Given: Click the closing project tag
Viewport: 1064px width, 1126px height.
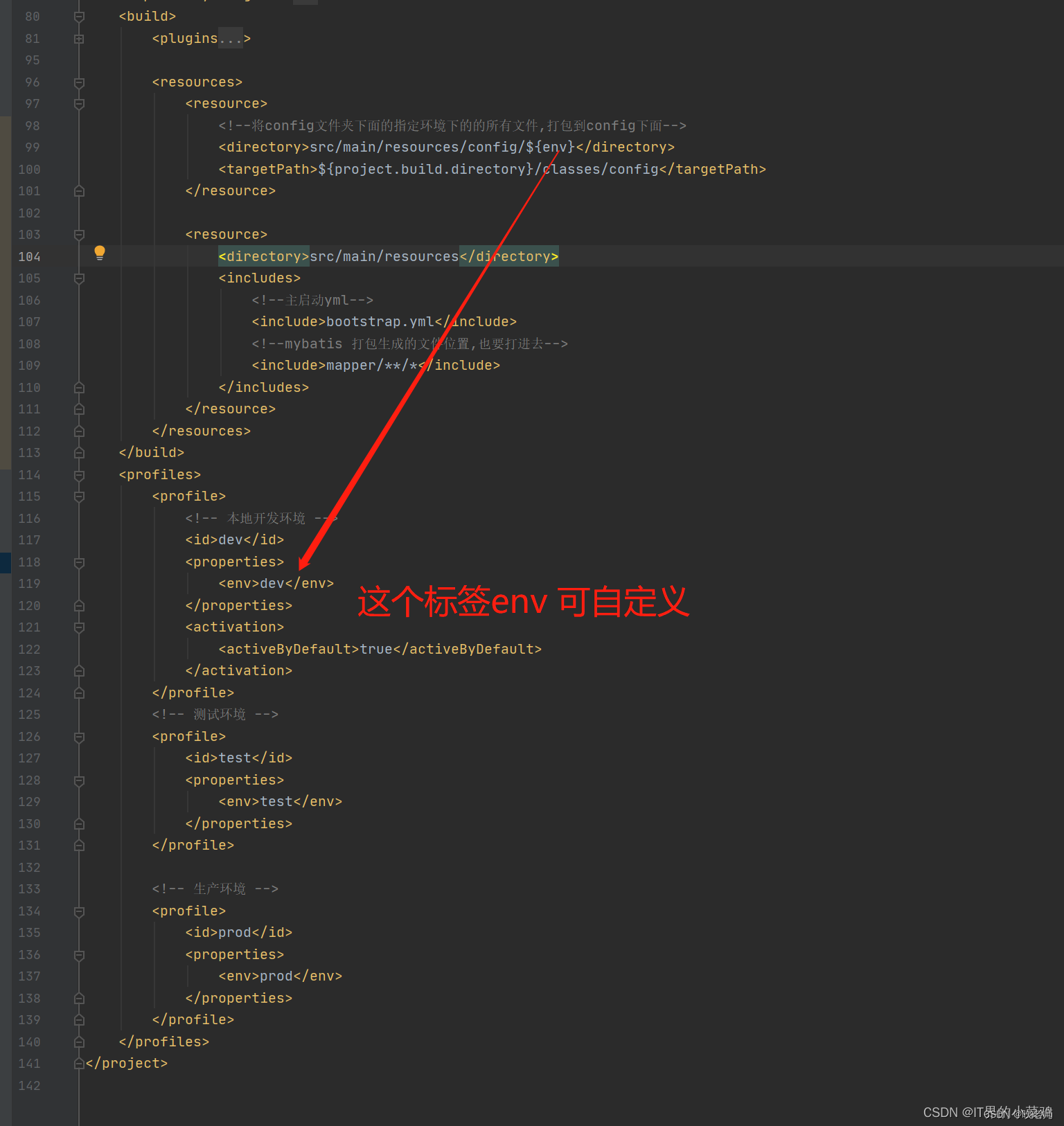Looking at the screenshot, I should (127, 1064).
